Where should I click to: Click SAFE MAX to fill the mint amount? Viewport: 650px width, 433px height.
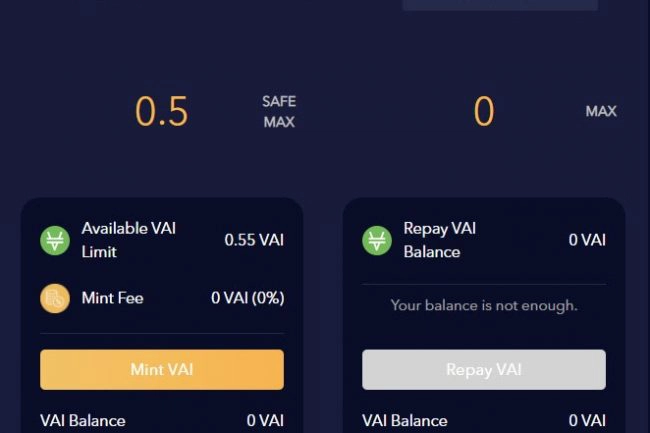[279, 112]
